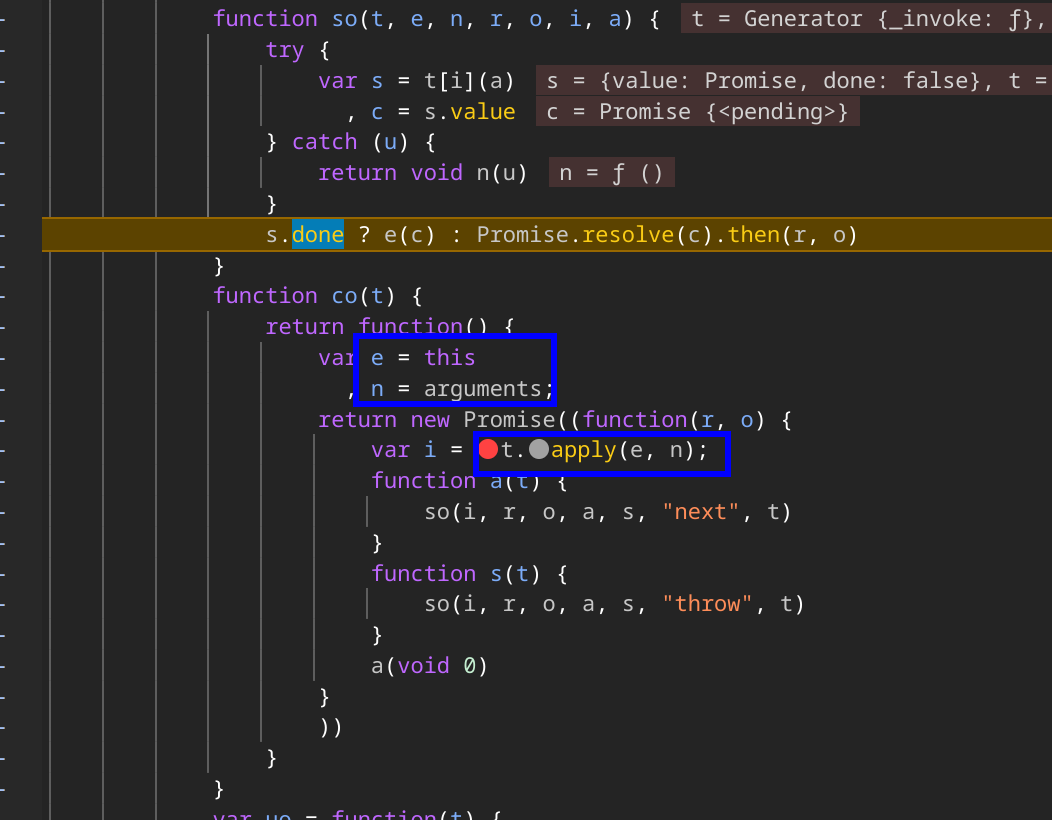Click the "throw" string literal
The width and height of the screenshot is (1052, 820).
707,604
